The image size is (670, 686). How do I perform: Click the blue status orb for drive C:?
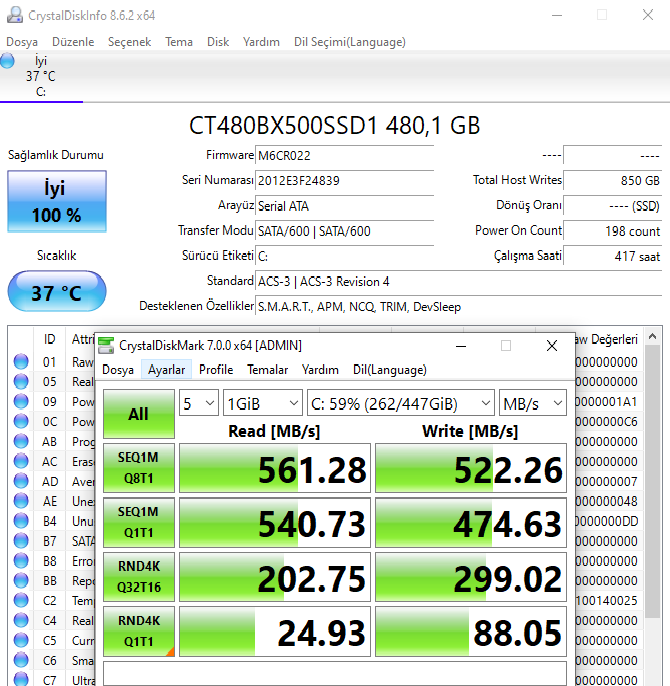click(x=9, y=62)
